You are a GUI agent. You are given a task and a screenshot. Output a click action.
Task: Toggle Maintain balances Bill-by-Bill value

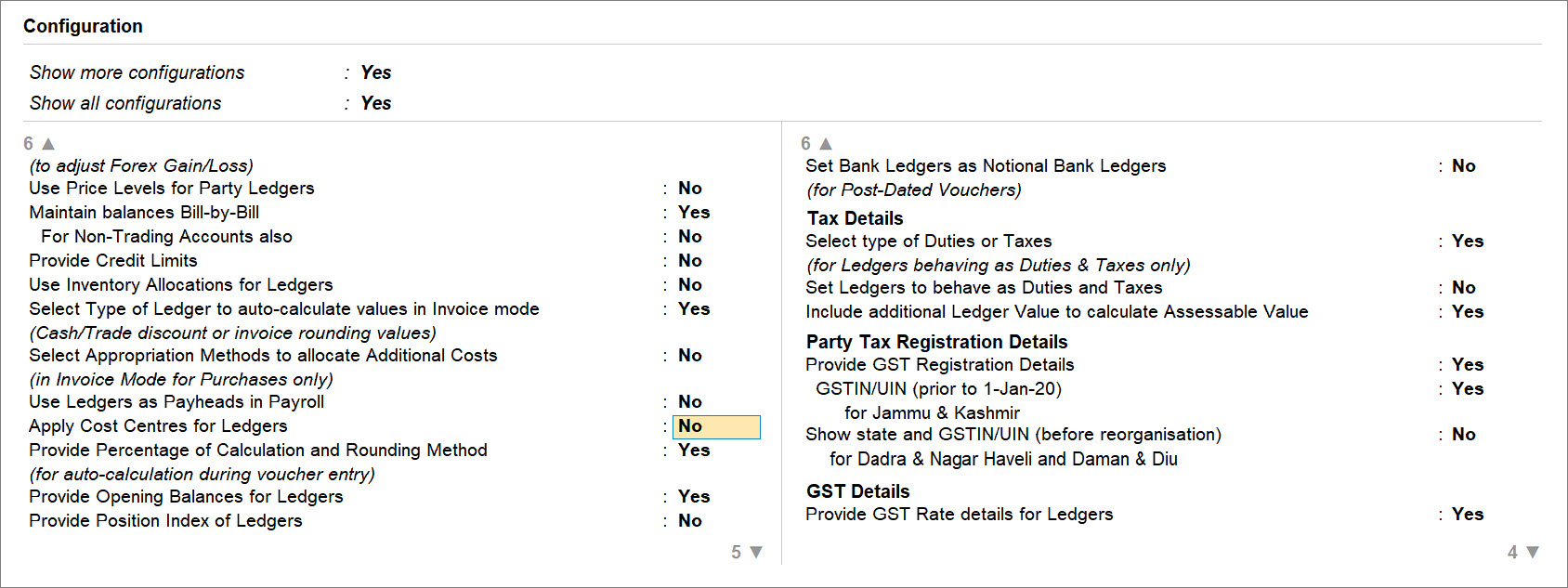694,213
